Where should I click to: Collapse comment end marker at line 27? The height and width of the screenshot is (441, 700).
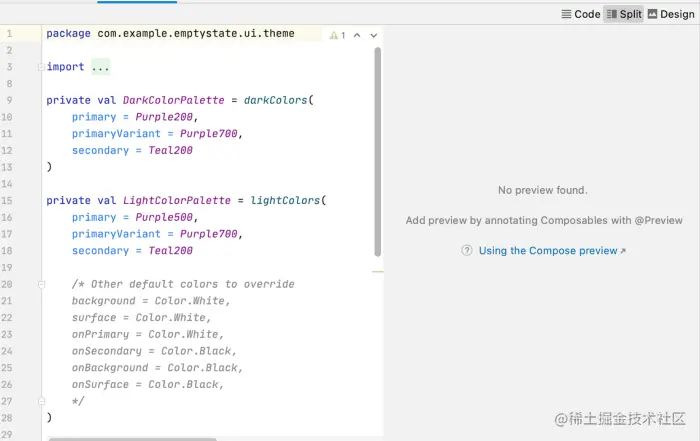coord(42,401)
